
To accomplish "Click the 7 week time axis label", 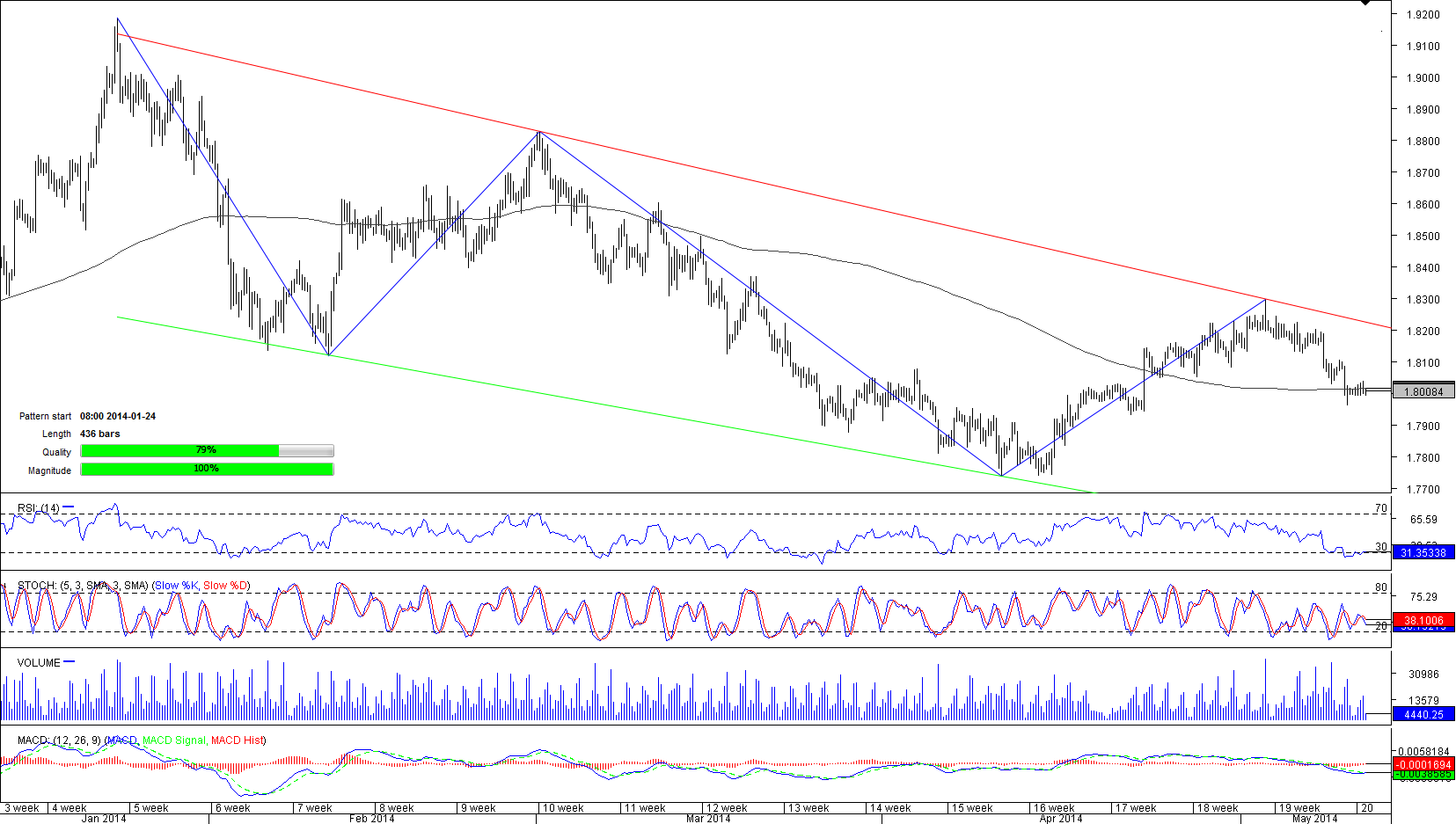I will 315,808.
